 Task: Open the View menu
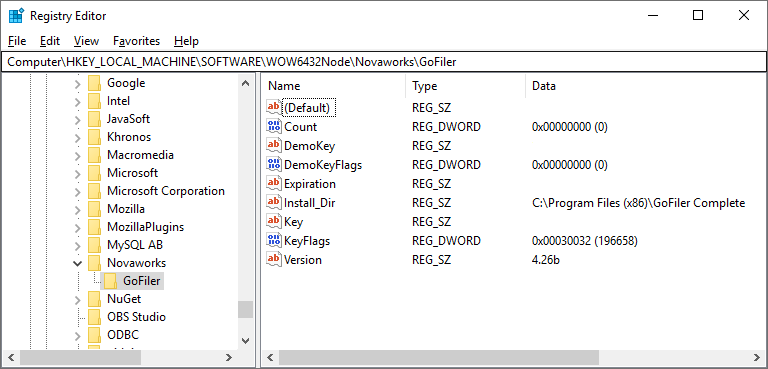pyautogui.click(x=86, y=41)
